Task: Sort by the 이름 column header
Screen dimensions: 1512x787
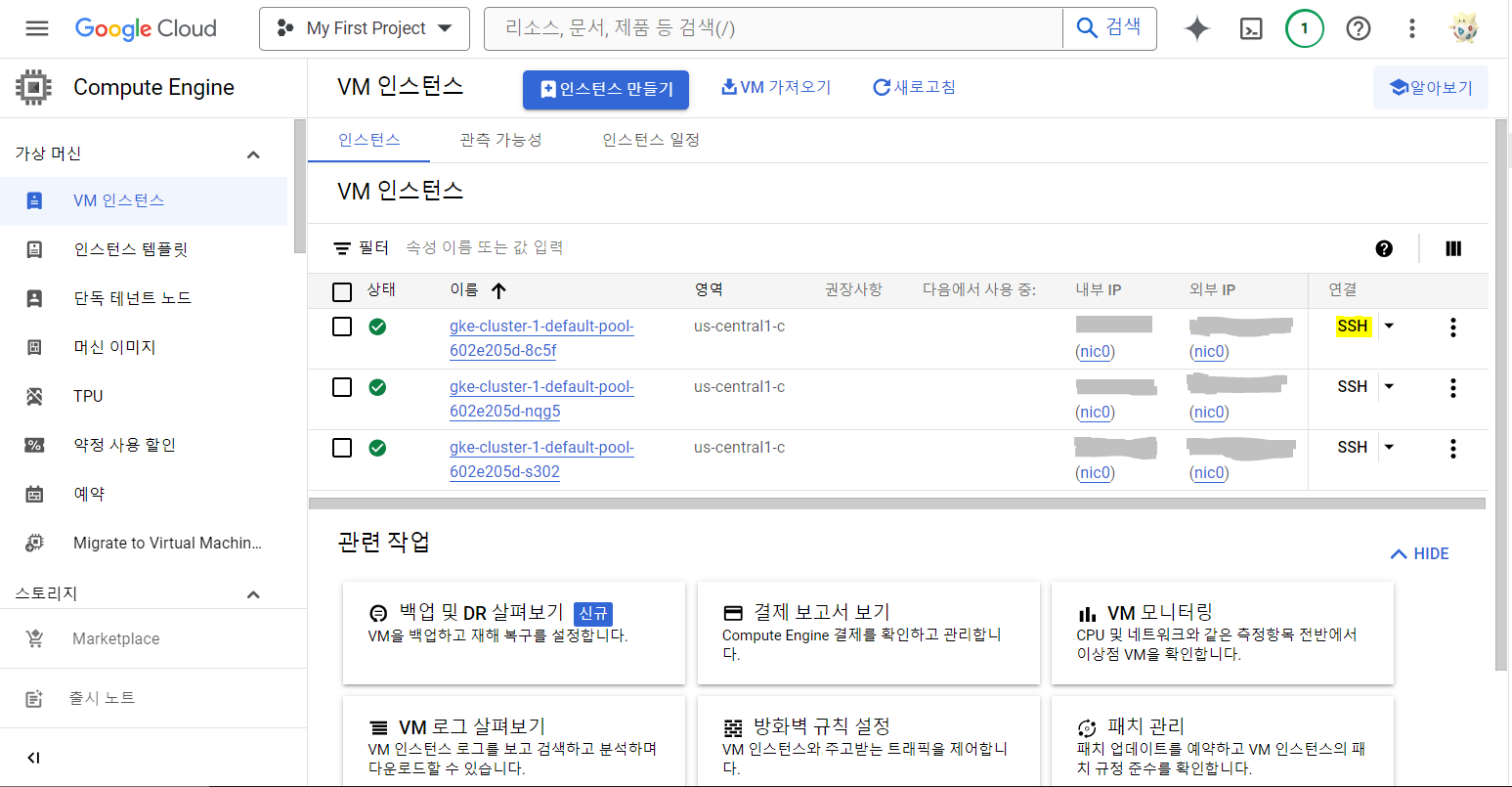Action: pyautogui.click(x=478, y=290)
